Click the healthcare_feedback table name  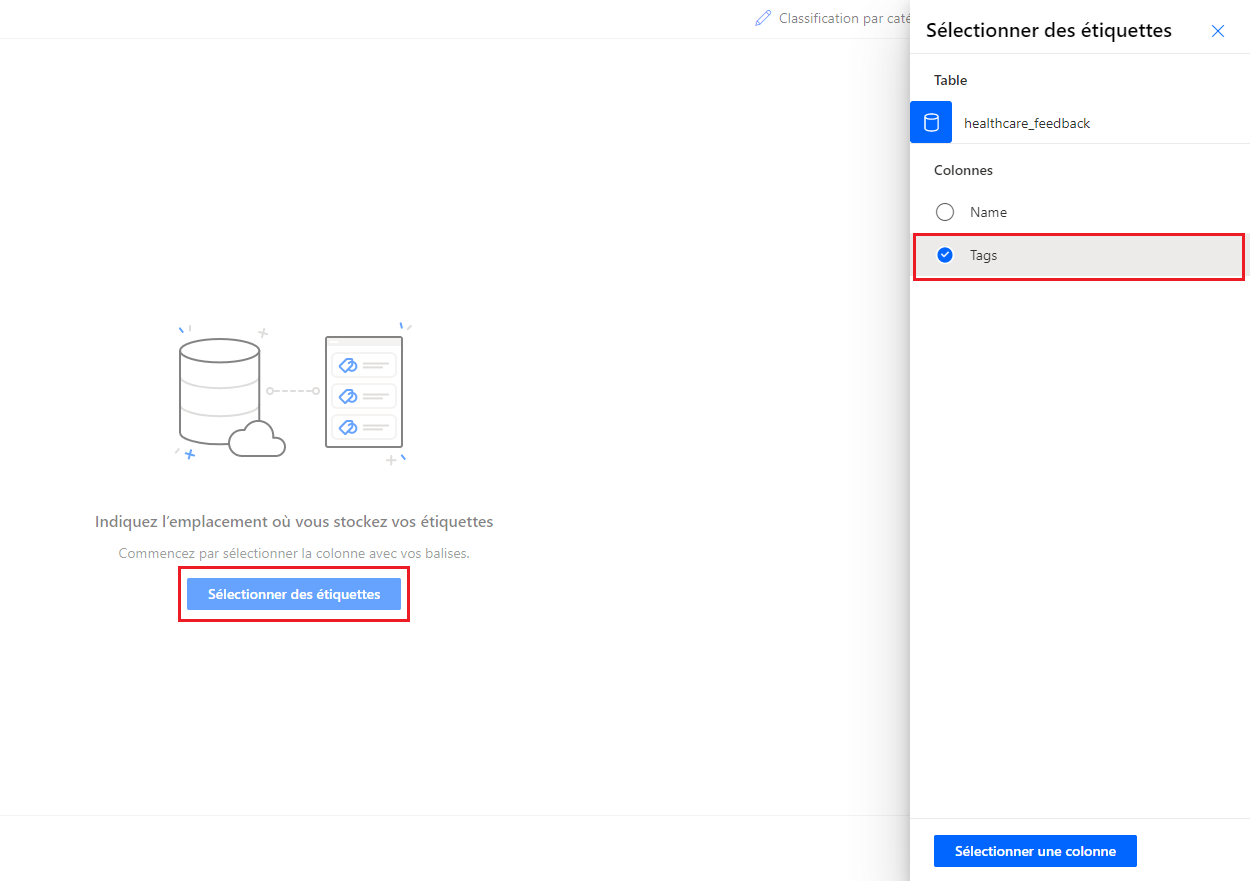(1027, 123)
